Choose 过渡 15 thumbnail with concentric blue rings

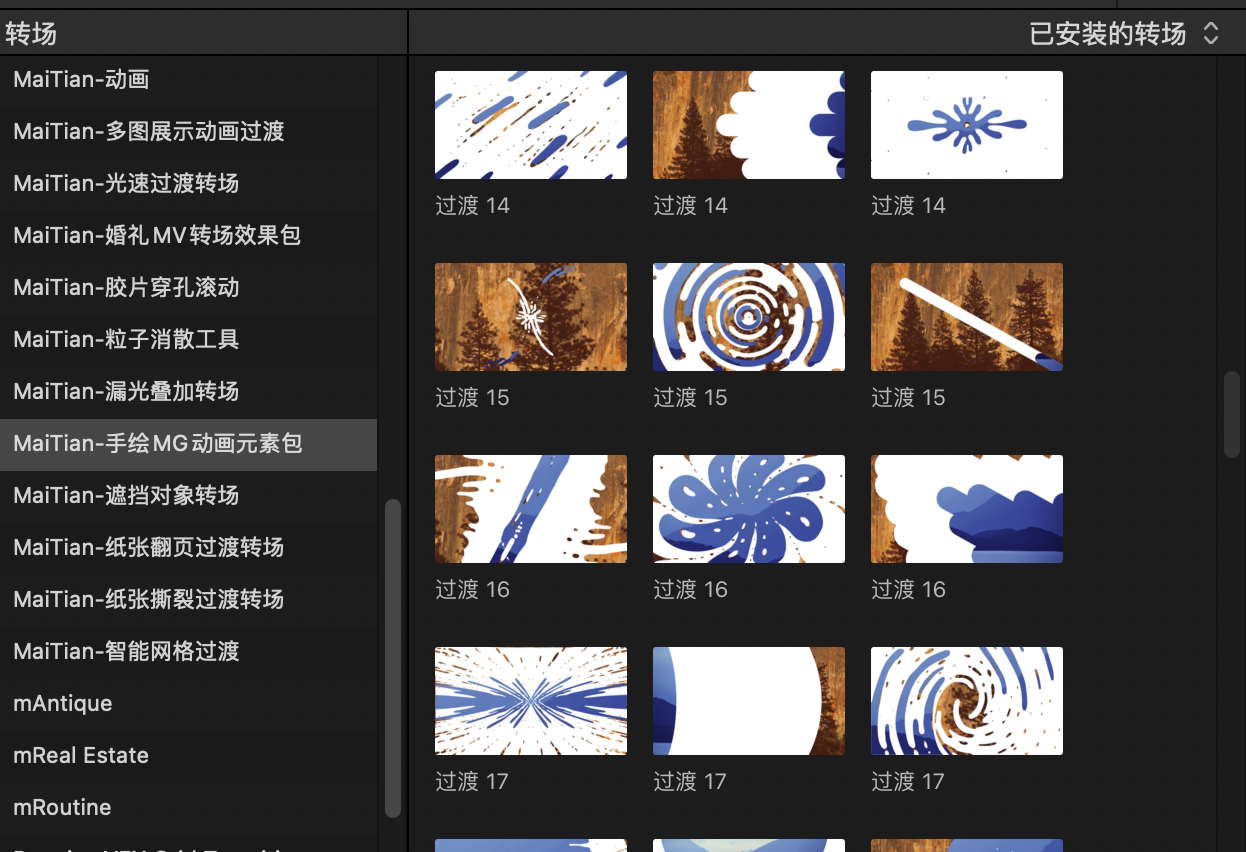749,317
